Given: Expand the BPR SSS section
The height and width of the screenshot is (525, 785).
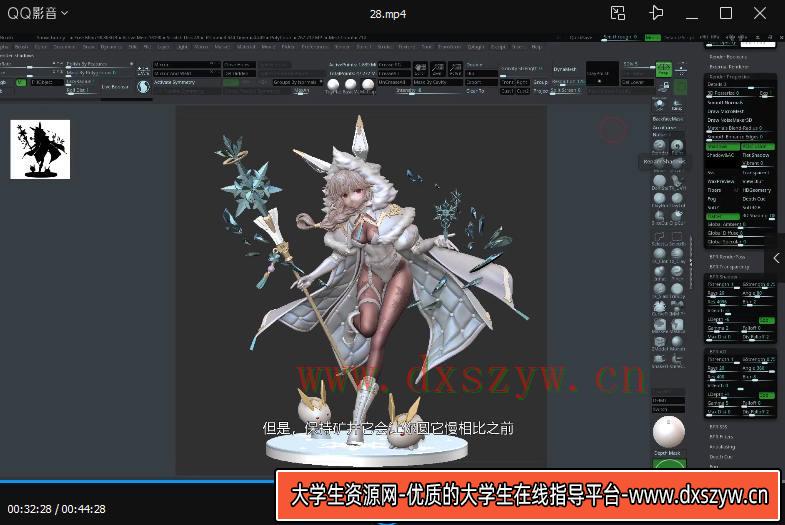Looking at the screenshot, I should click(718, 427).
